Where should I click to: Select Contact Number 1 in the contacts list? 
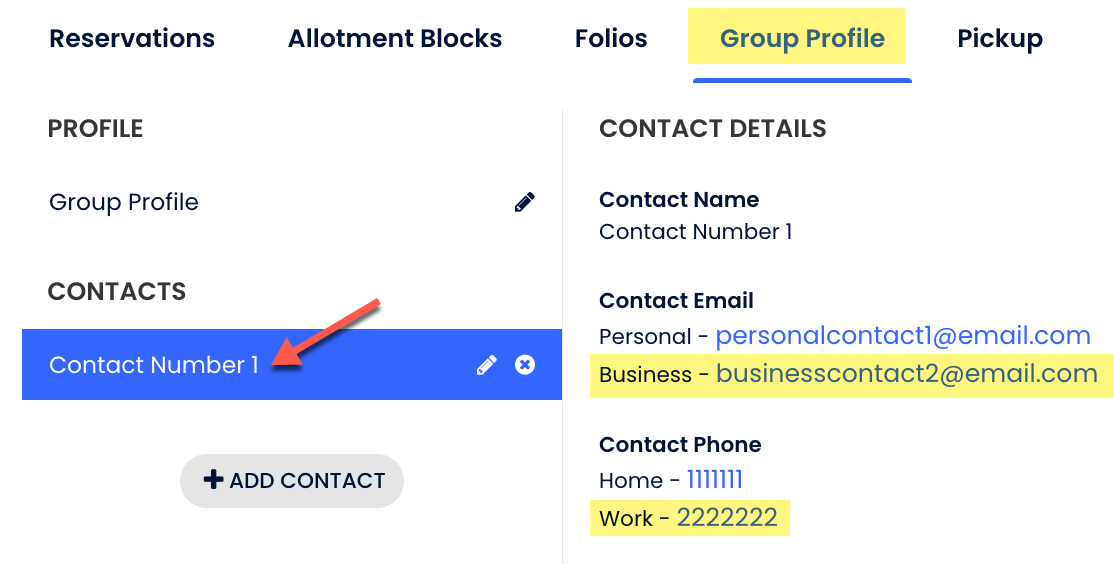pos(154,365)
